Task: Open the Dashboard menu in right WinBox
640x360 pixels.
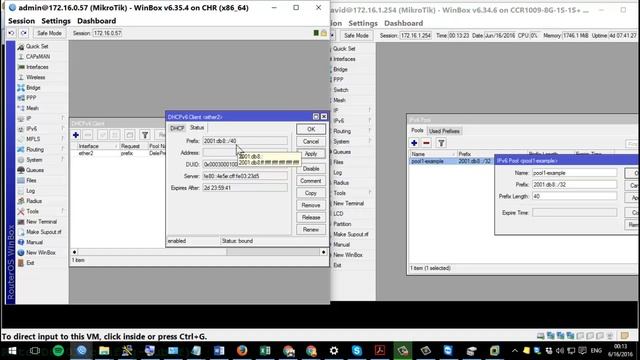Action: [403, 23]
